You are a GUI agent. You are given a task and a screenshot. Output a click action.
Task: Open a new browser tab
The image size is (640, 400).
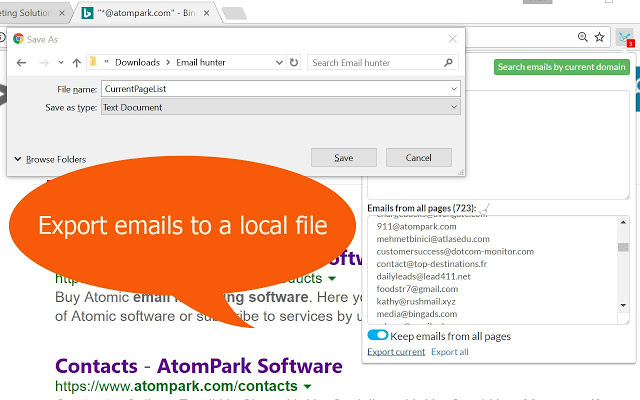click(x=234, y=13)
